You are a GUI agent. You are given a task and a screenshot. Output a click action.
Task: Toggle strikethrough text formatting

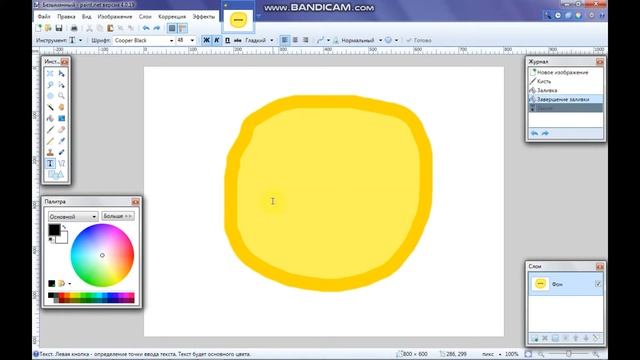[238, 40]
